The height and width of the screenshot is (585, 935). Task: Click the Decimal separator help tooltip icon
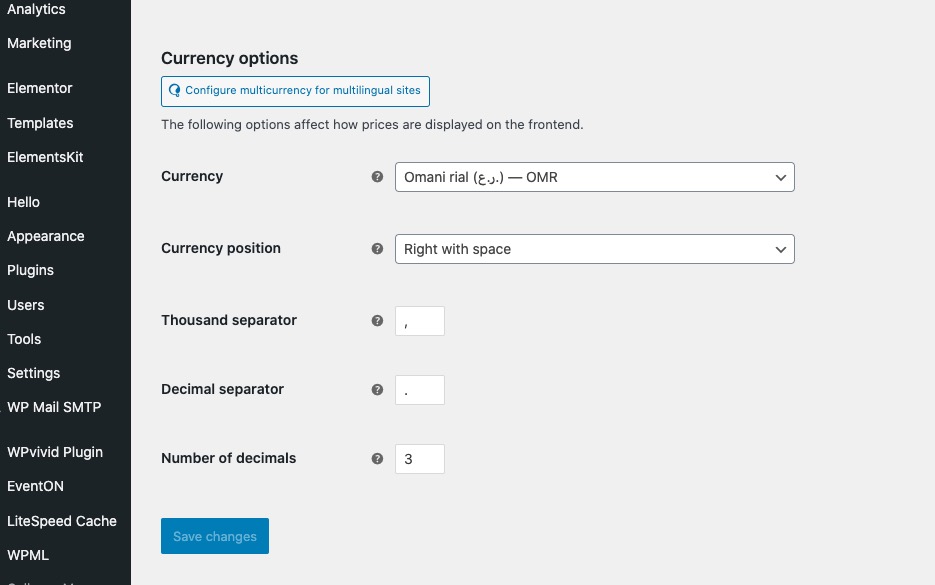(377, 390)
